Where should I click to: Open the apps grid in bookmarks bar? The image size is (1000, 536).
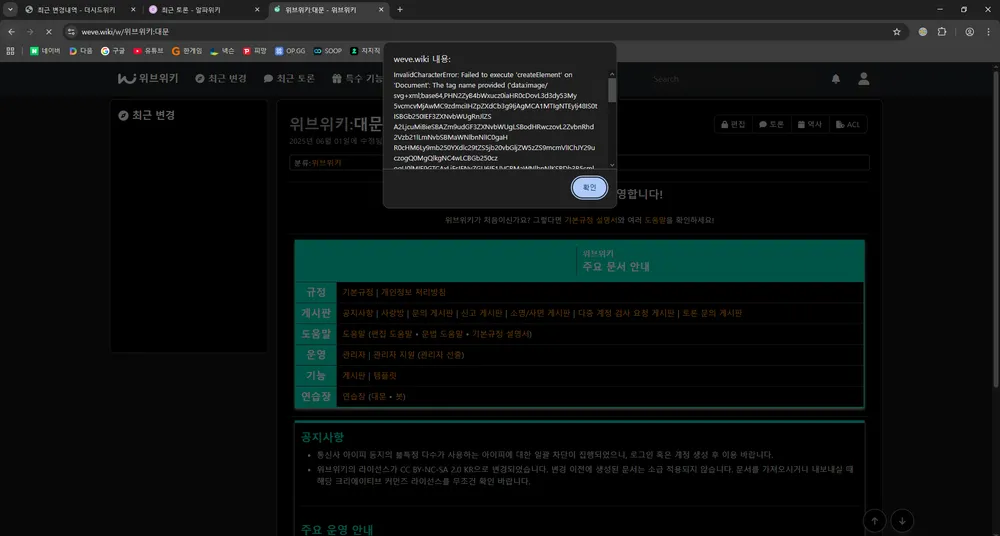tap(10, 50)
